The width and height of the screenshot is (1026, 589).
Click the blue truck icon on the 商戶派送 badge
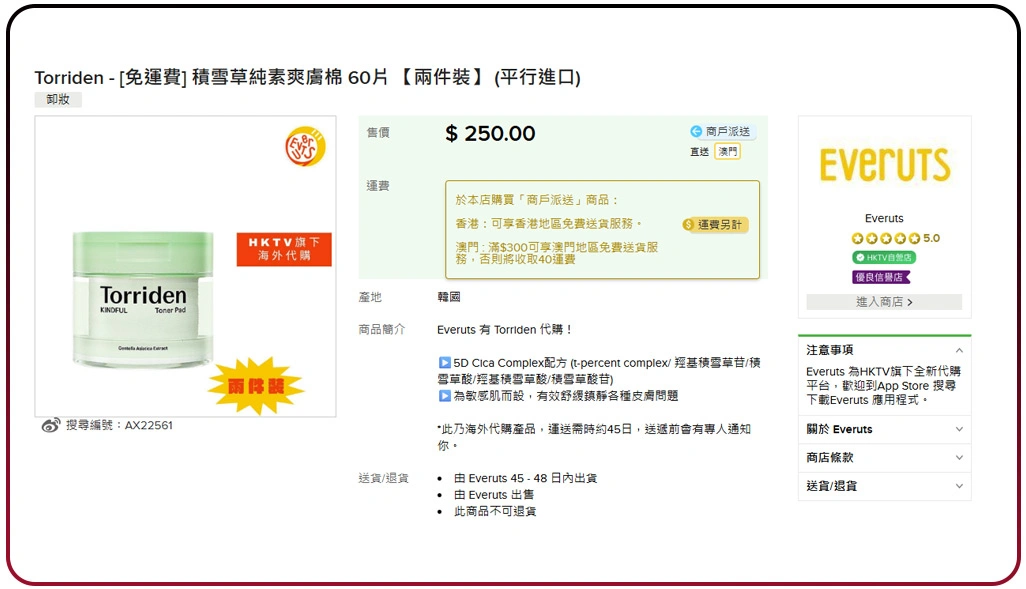[x=694, y=131]
